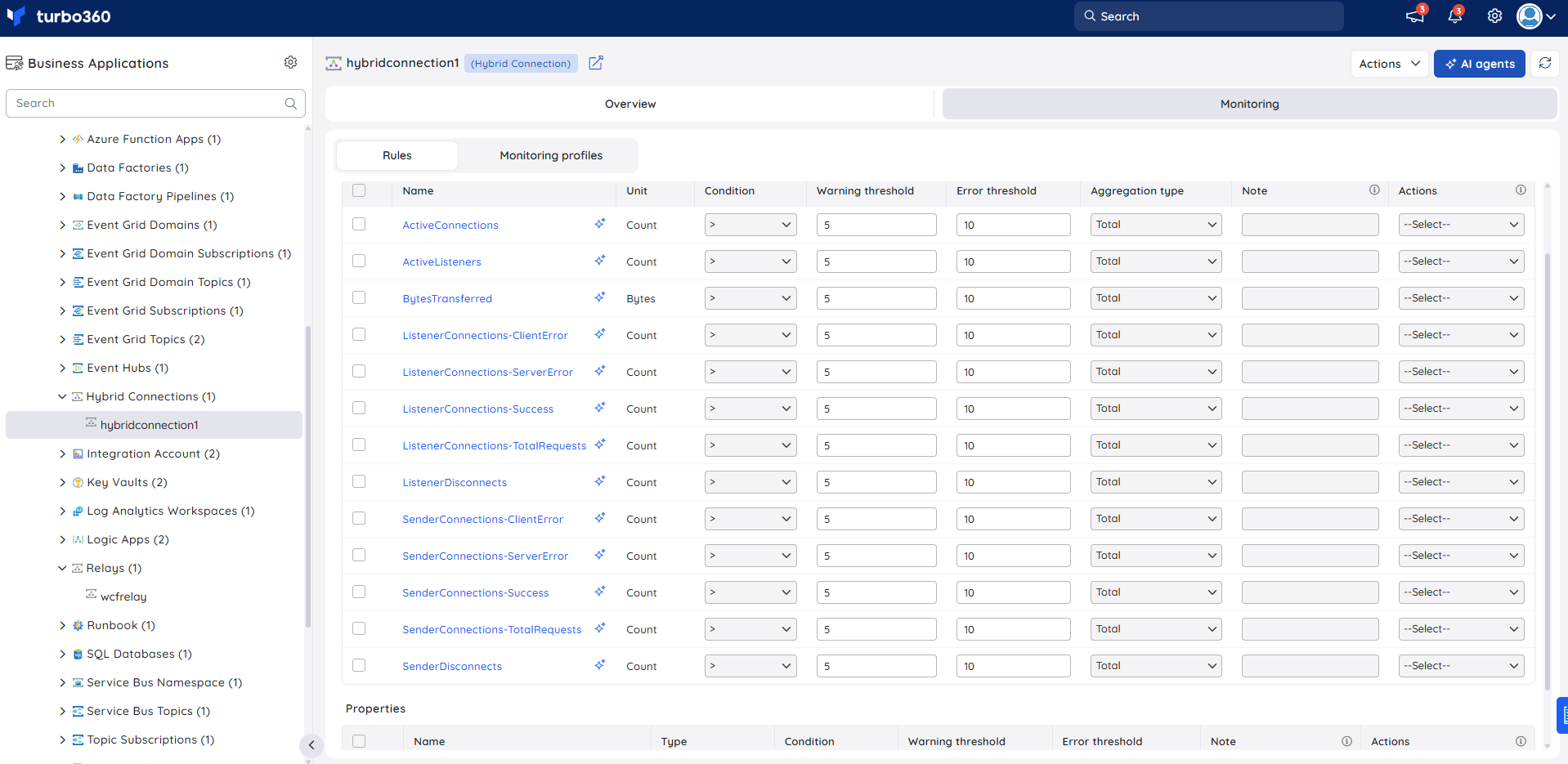The image size is (1568, 764).
Task: Select wcfrelay in the tree
Action: 123,596
